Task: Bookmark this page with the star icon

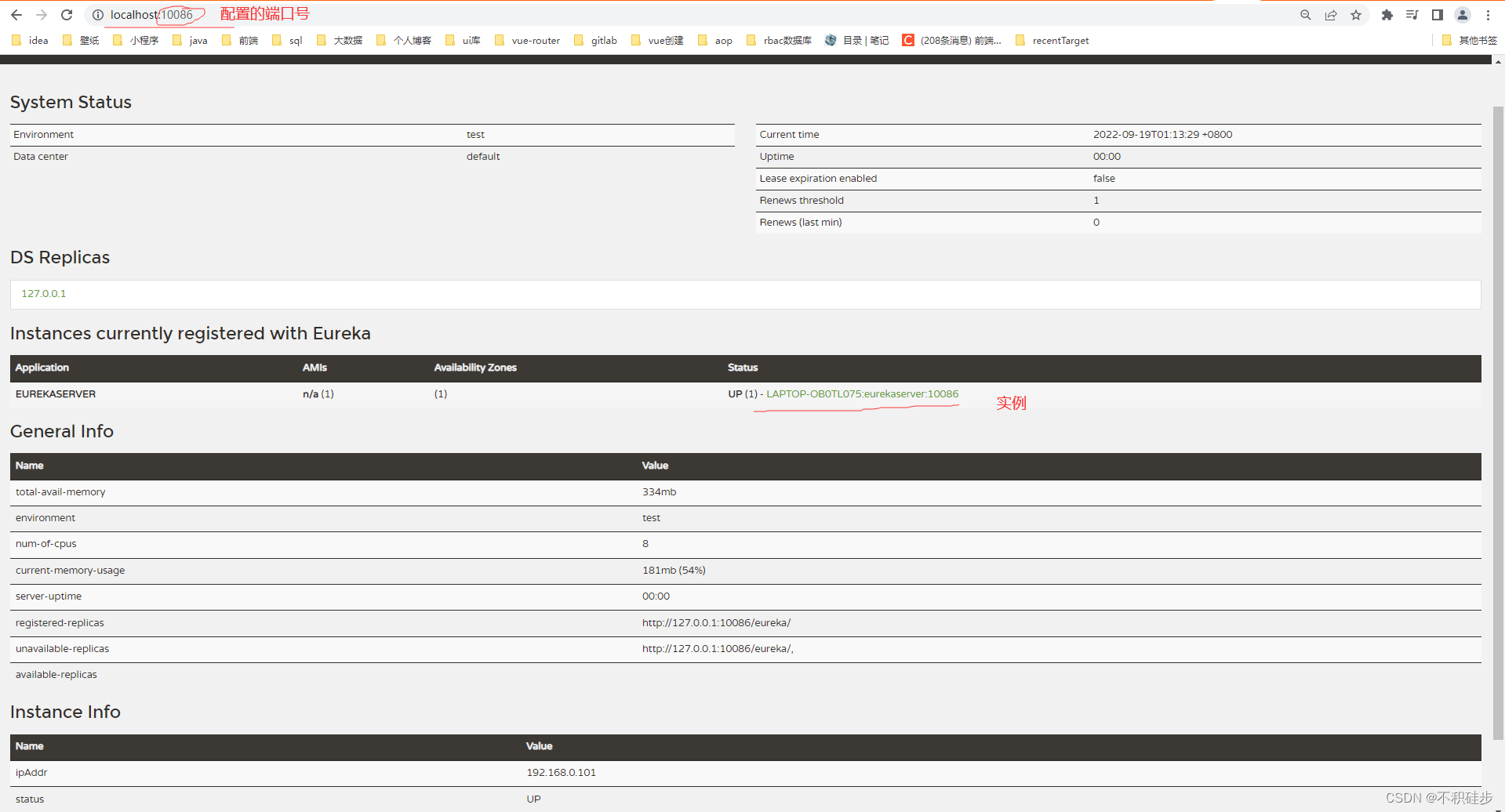Action: [1356, 15]
